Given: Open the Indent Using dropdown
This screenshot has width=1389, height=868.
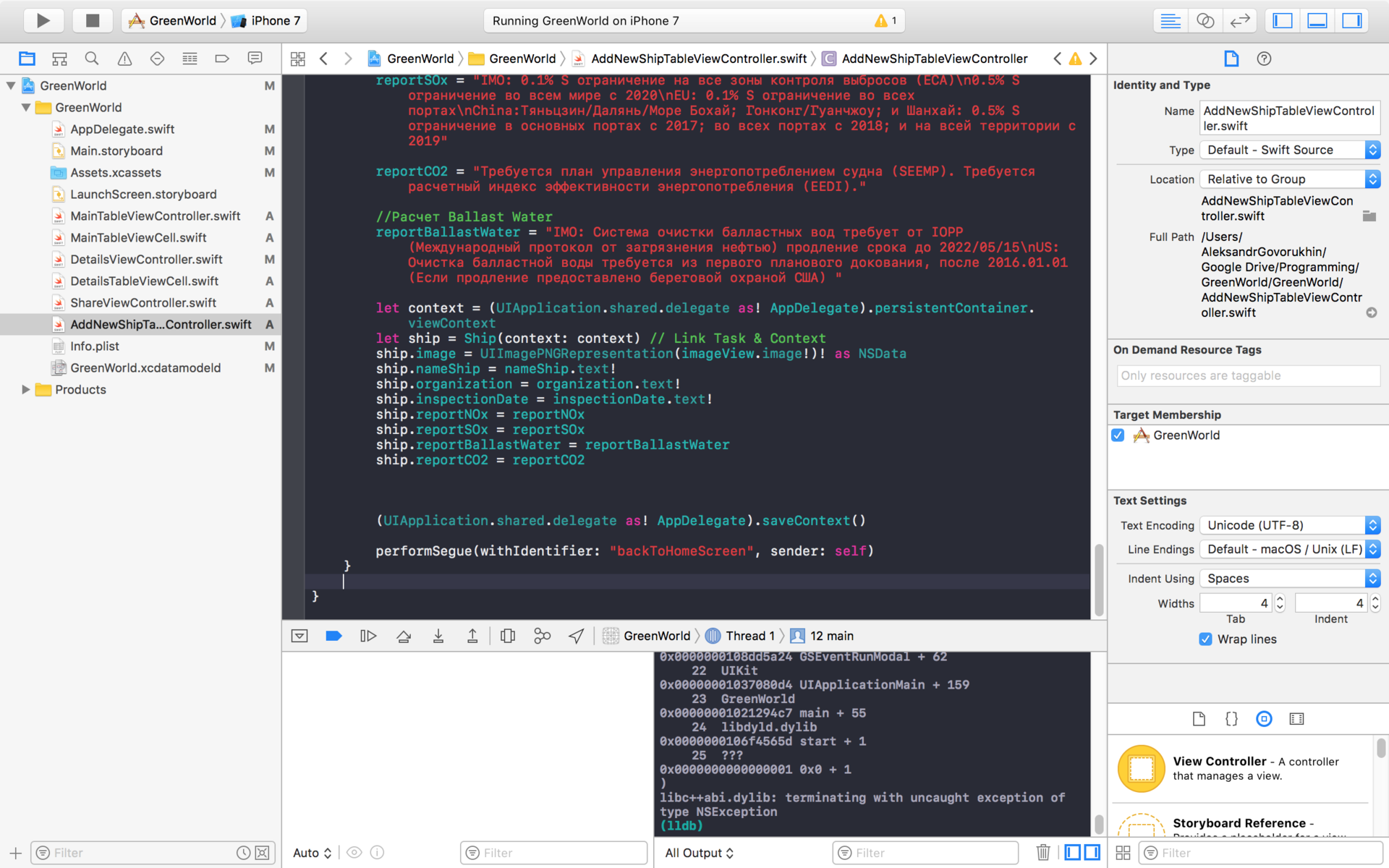Looking at the screenshot, I should [x=1290, y=578].
